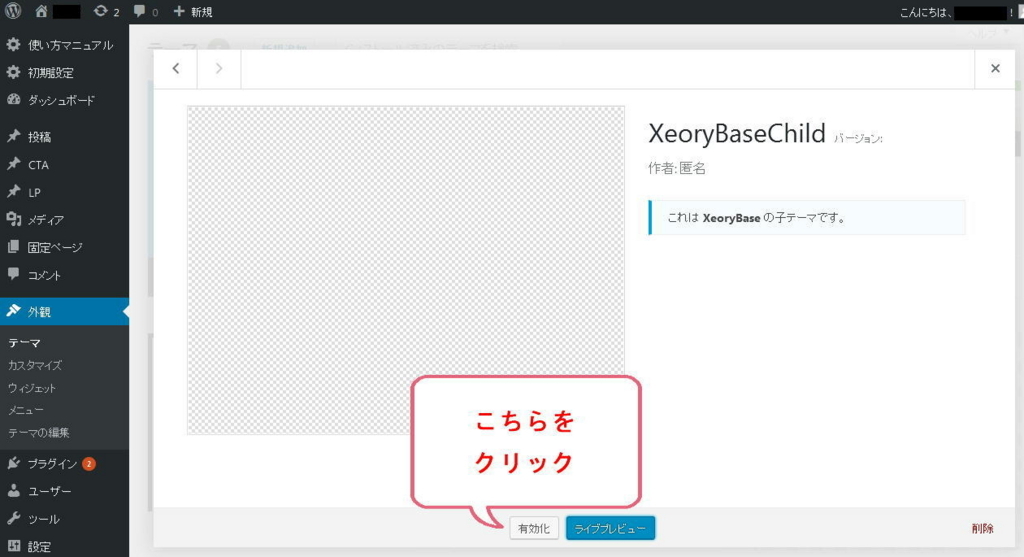The width and height of the screenshot is (1024, 557).
Task: Click the person icon beside ユーザー
Action: (x=13, y=490)
